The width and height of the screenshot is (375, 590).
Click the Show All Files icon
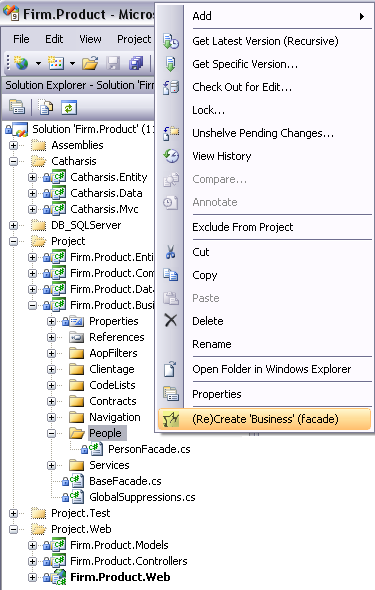point(46,108)
